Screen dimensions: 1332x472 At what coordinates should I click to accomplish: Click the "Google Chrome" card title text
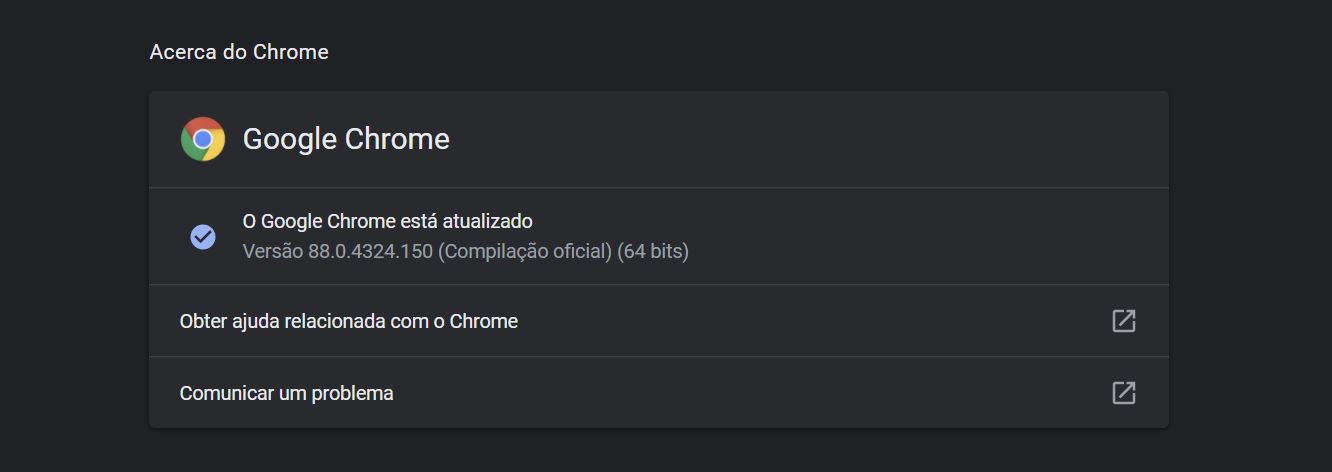tap(346, 139)
